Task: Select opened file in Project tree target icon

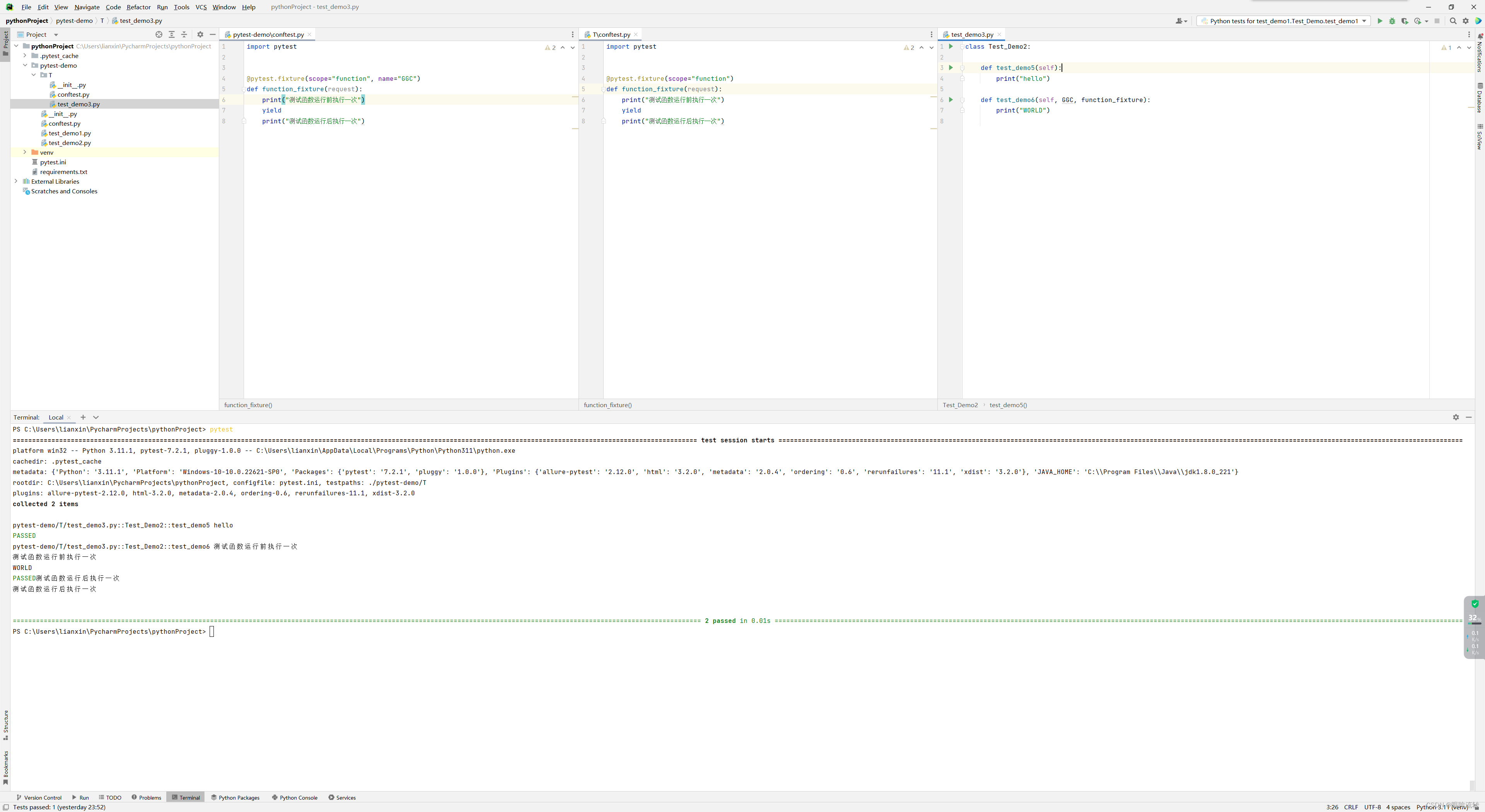Action: tap(159, 34)
